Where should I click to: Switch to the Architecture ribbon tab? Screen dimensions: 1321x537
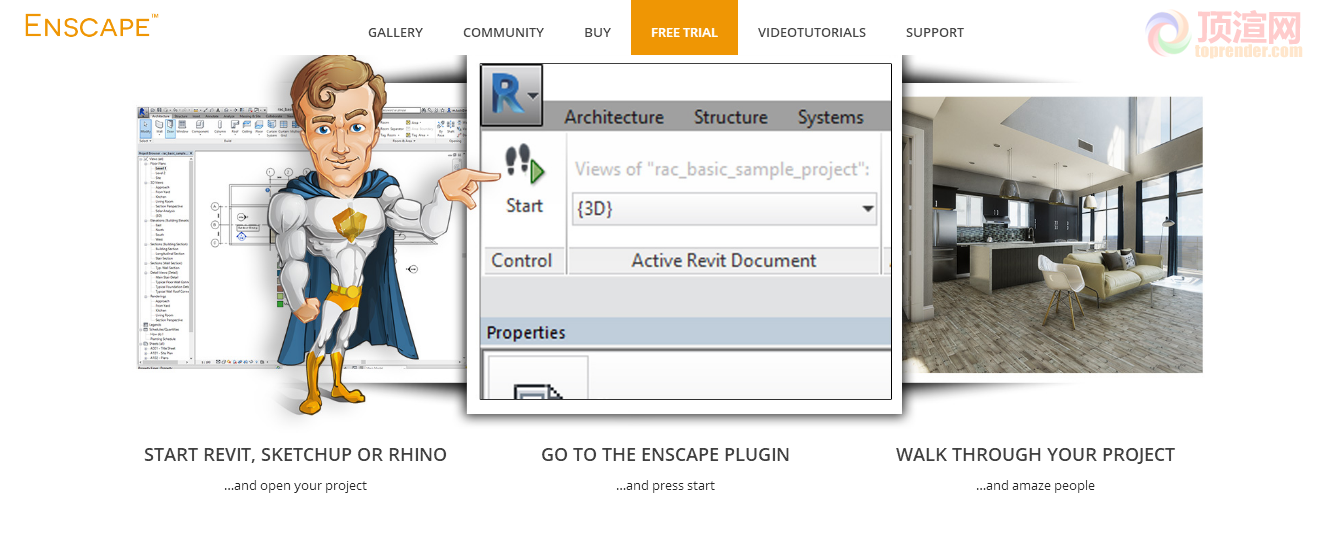[x=614, y=117]
